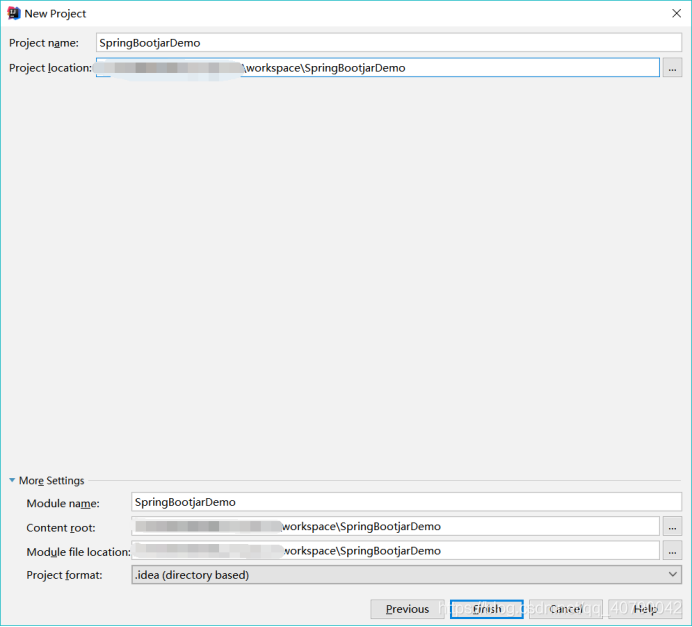Click the IntelliJ icon in title bar
The image size is (692, 627).
pyautogui.click(x=14, y=13)
